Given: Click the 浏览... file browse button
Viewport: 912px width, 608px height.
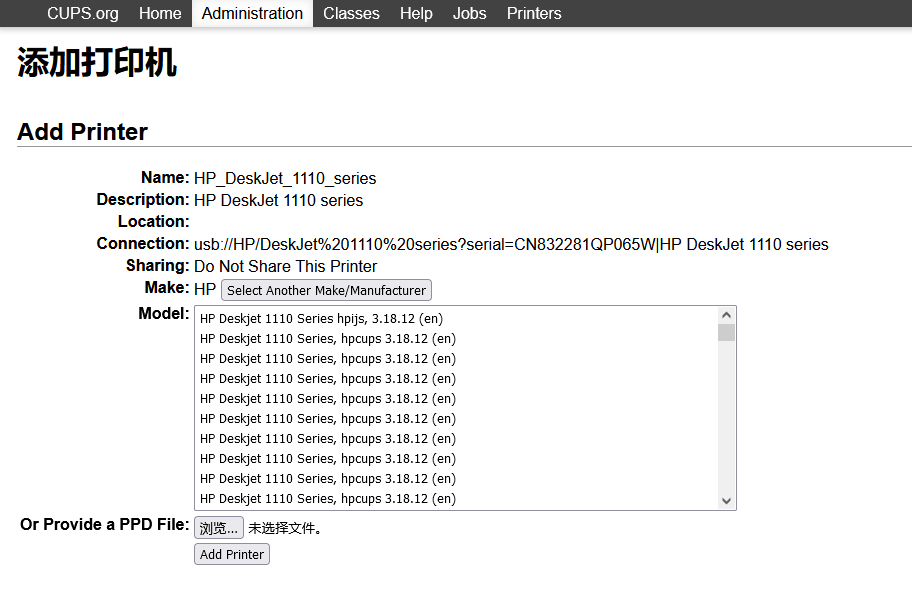Looking at the screenshot, I should point(219,528).
